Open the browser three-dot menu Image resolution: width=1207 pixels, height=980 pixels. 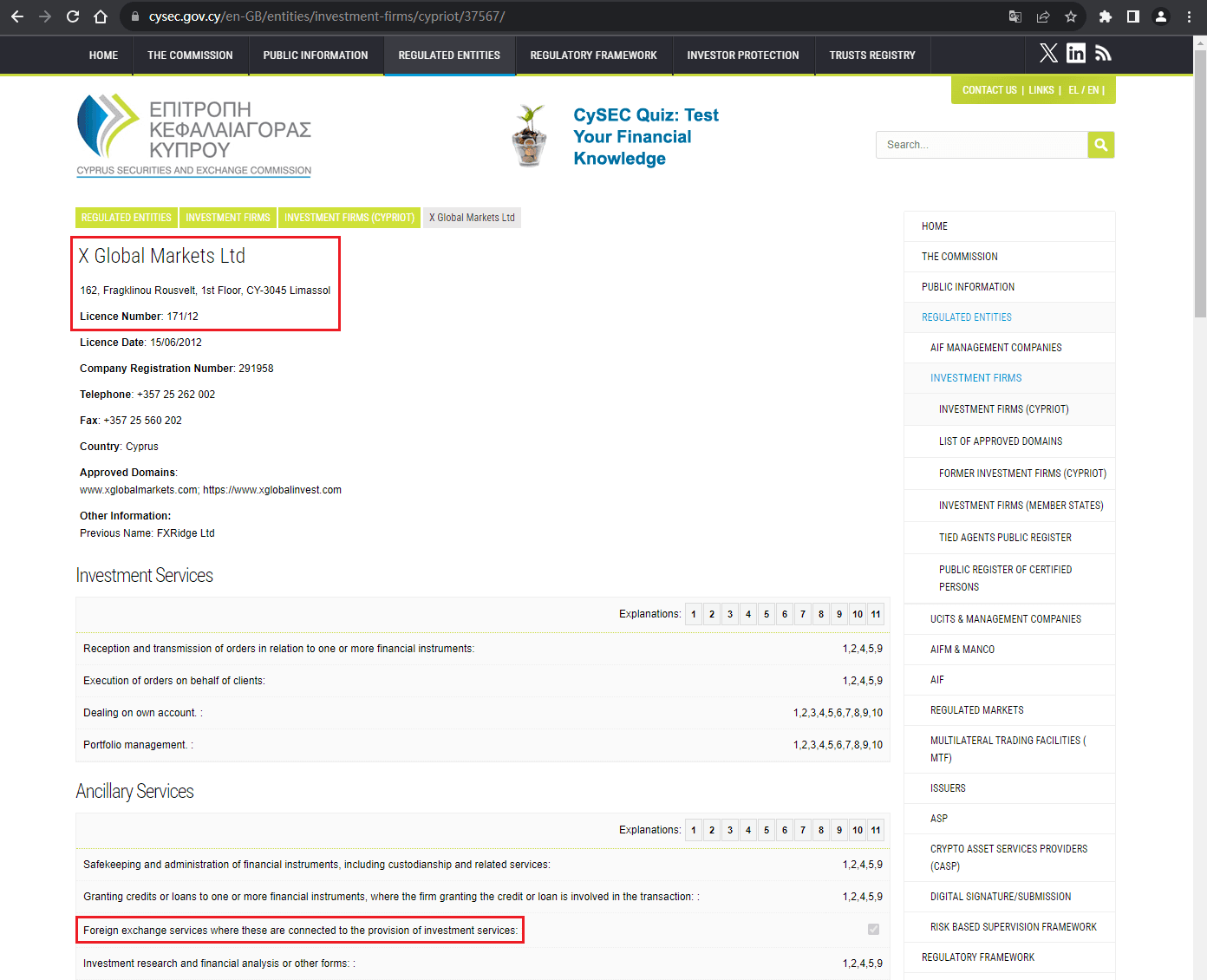click(1189, 16)
